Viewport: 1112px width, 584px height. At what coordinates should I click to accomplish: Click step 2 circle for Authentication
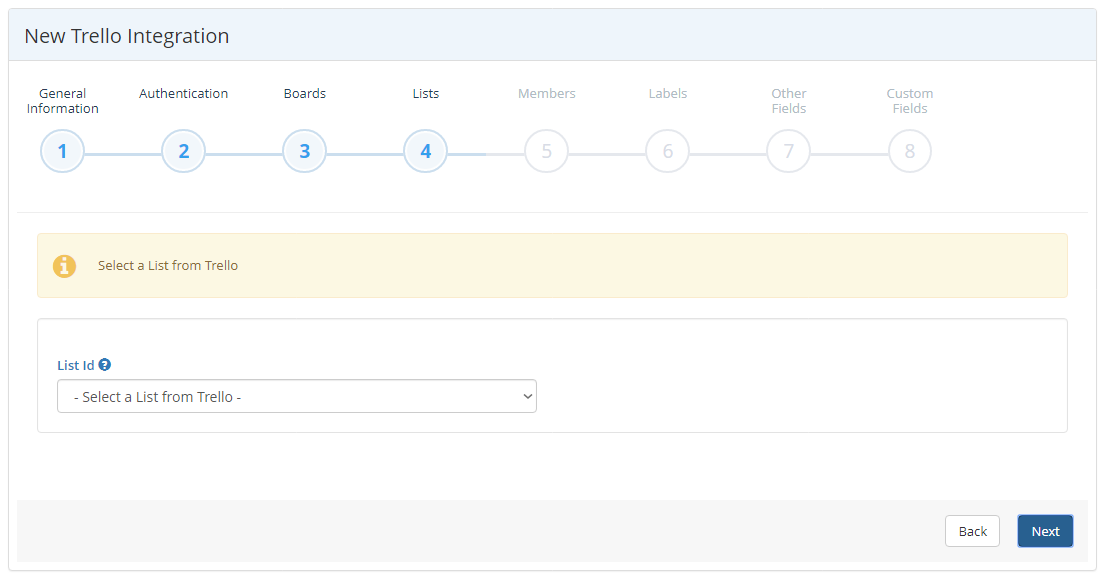click(x=183, y=151)
